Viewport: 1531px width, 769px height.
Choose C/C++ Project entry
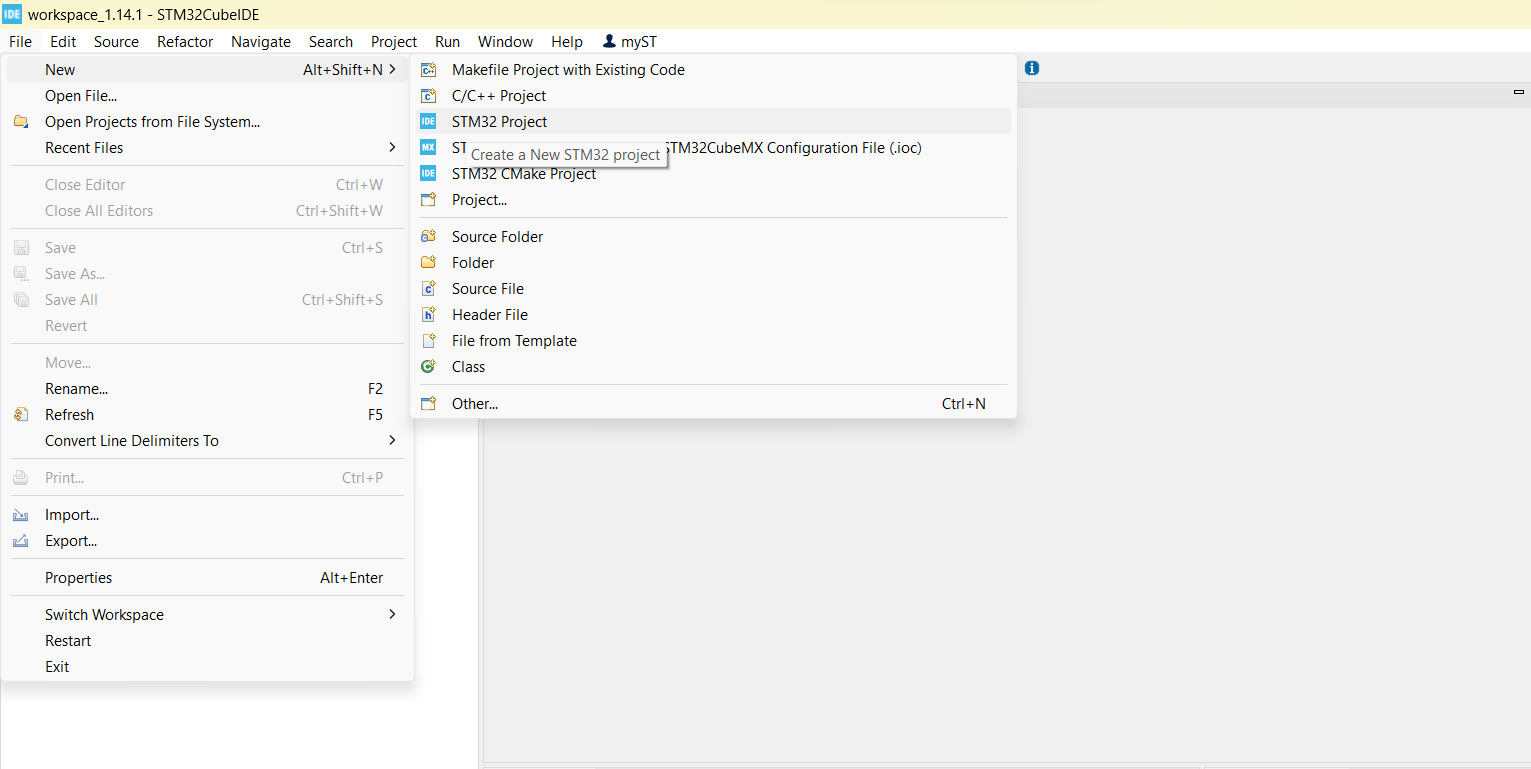click(713, 96)
